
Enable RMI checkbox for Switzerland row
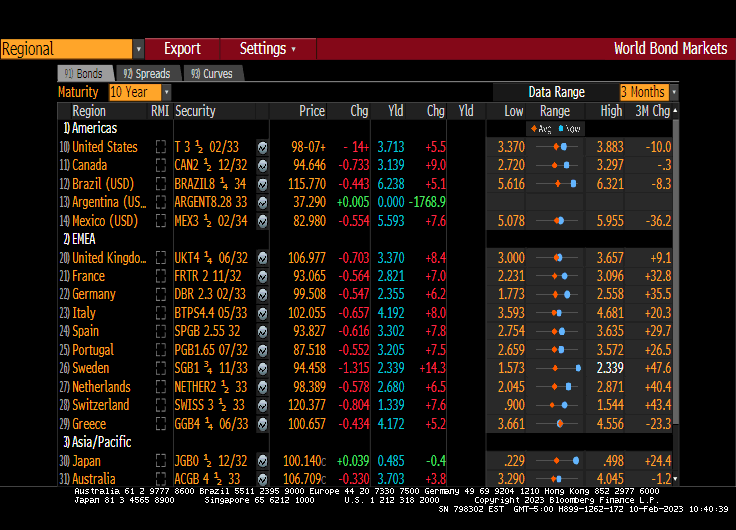160,405
